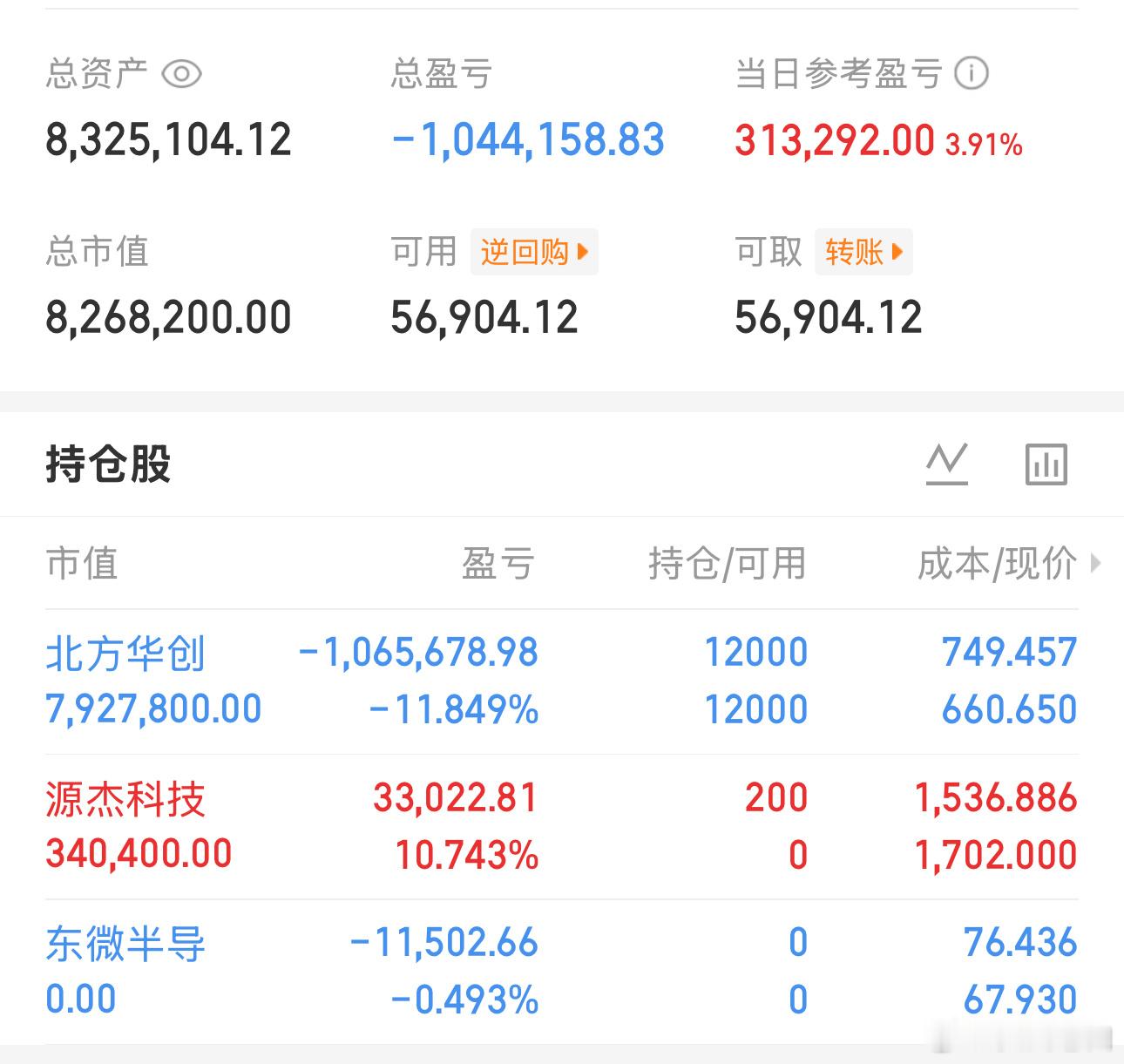Open 转账 transfer button
Image resolution: width=1124 pixels, height=1064 pixels.
point(863,252)
